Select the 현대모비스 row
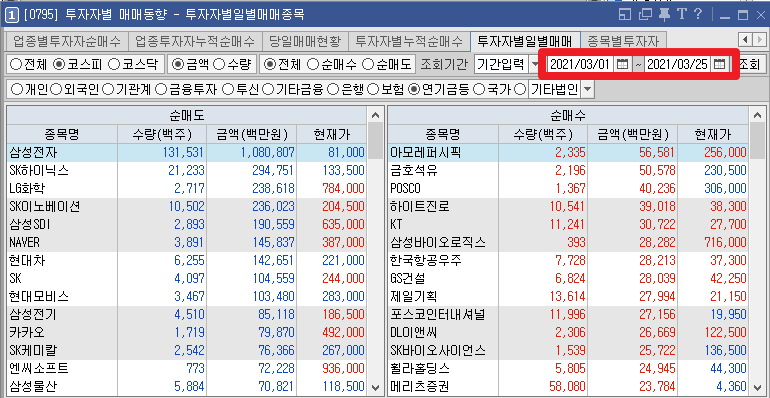This screenshot has width=770, height=398. (x=187, y=297)
